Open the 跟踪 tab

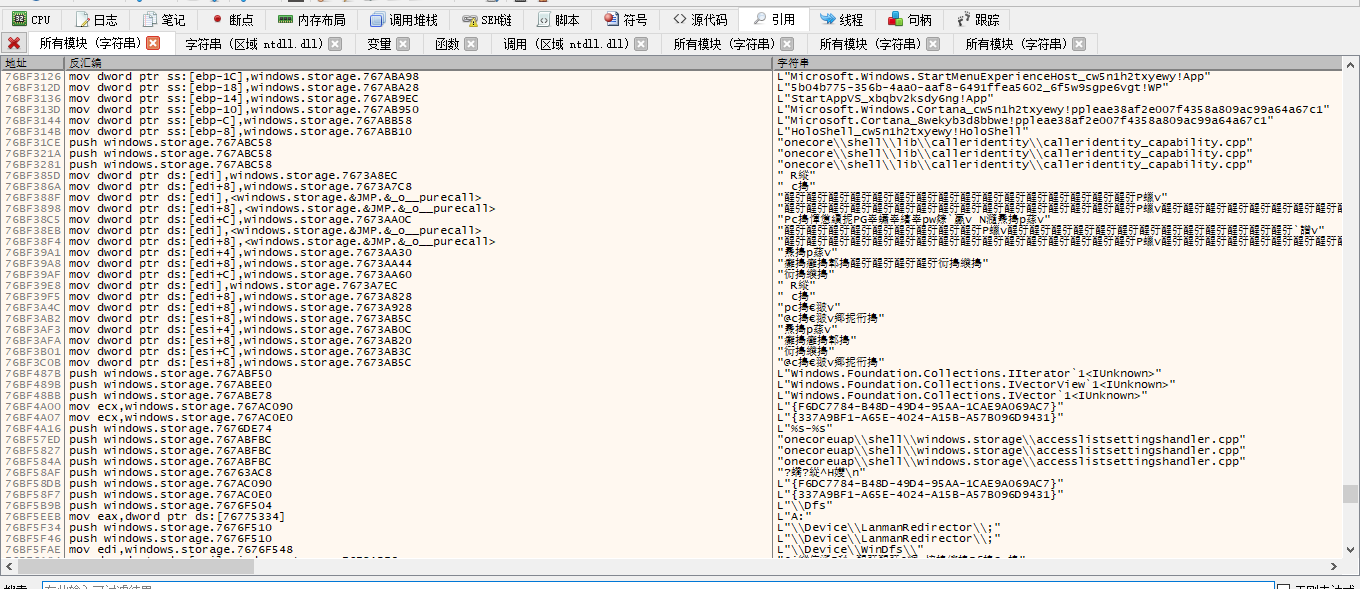(977, 19)
